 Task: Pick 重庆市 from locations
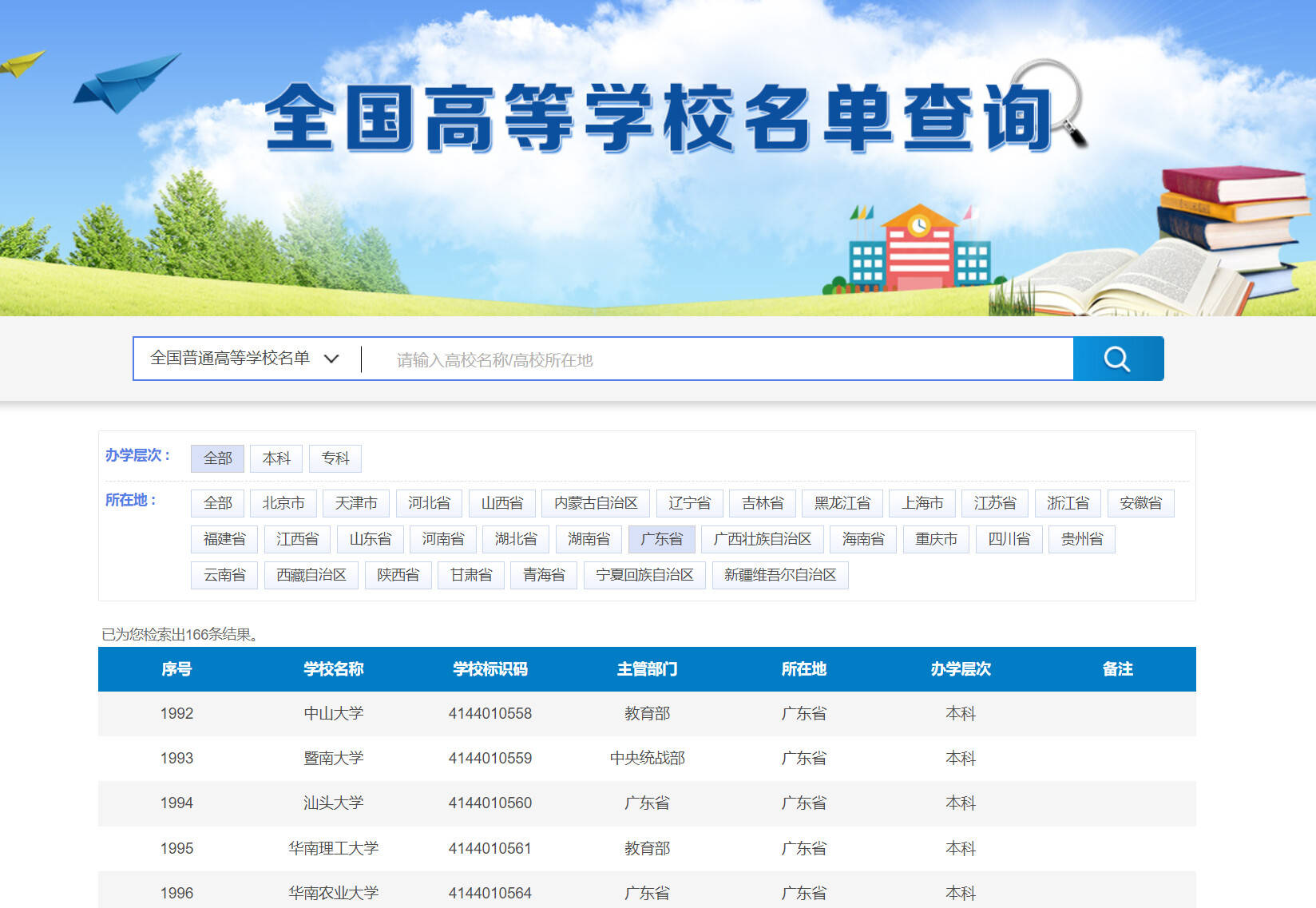click(x=937, y=539)
